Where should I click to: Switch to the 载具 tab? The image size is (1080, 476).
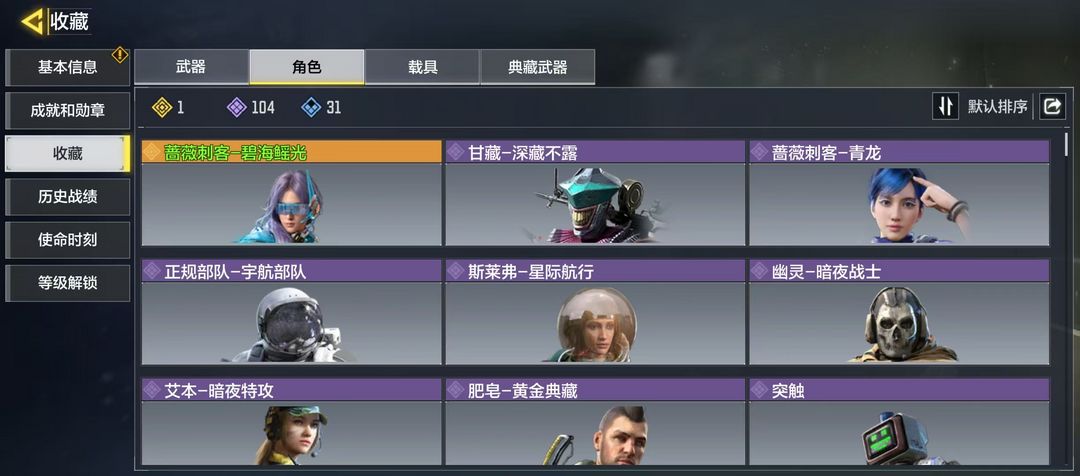point(422,67)
